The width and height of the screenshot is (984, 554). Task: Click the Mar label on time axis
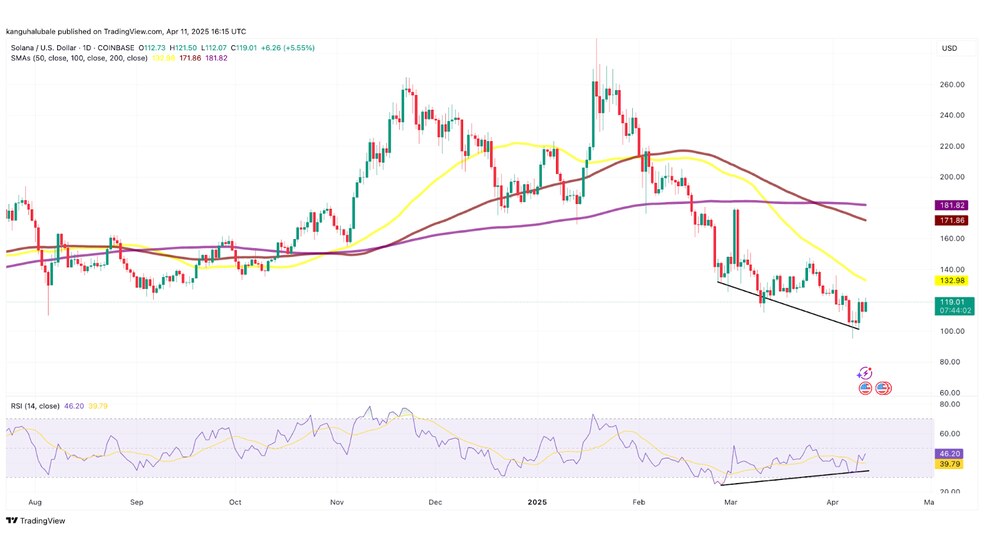(730, 502)
